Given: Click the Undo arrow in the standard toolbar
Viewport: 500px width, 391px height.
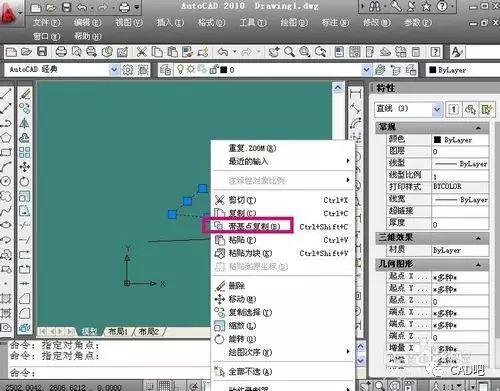Looking at the screenshot, I should [223, 52].
